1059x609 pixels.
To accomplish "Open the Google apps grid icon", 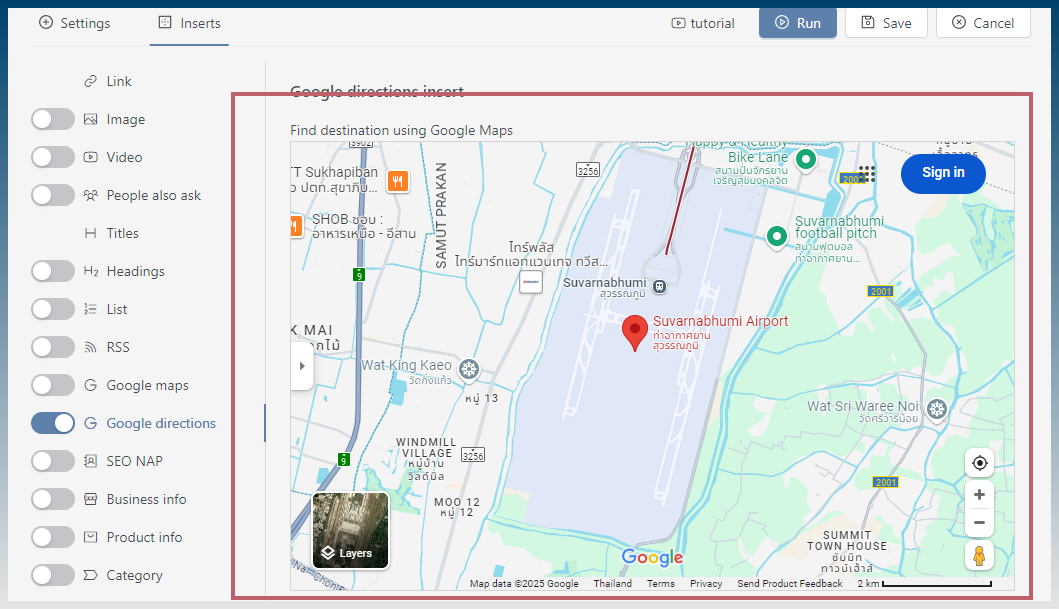I will pyautogui.click(x=867, y=174).
